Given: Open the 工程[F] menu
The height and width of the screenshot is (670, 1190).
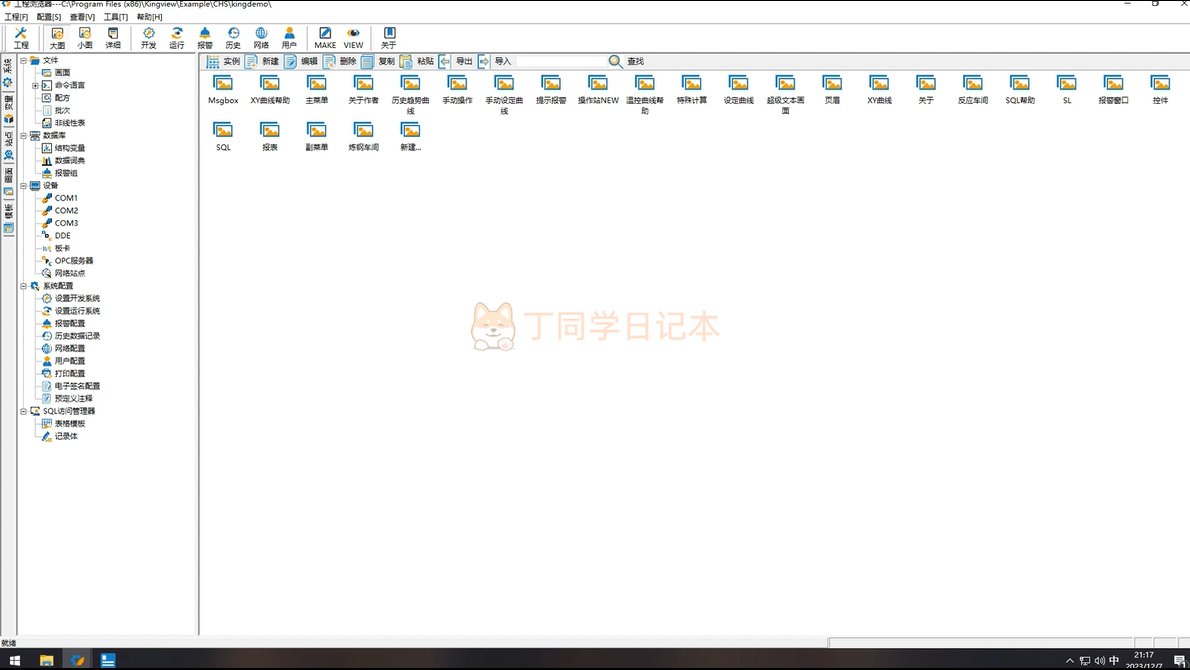Looking at the screenshot, I should (x=16, y=17).
